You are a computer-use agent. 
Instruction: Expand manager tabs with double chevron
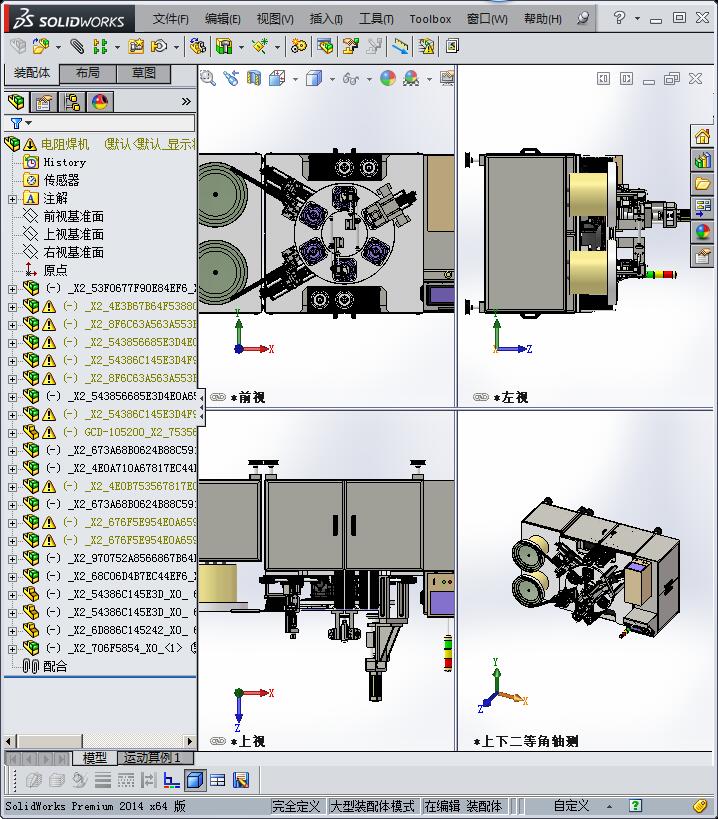pyautogui.click(x=186, y=101)
